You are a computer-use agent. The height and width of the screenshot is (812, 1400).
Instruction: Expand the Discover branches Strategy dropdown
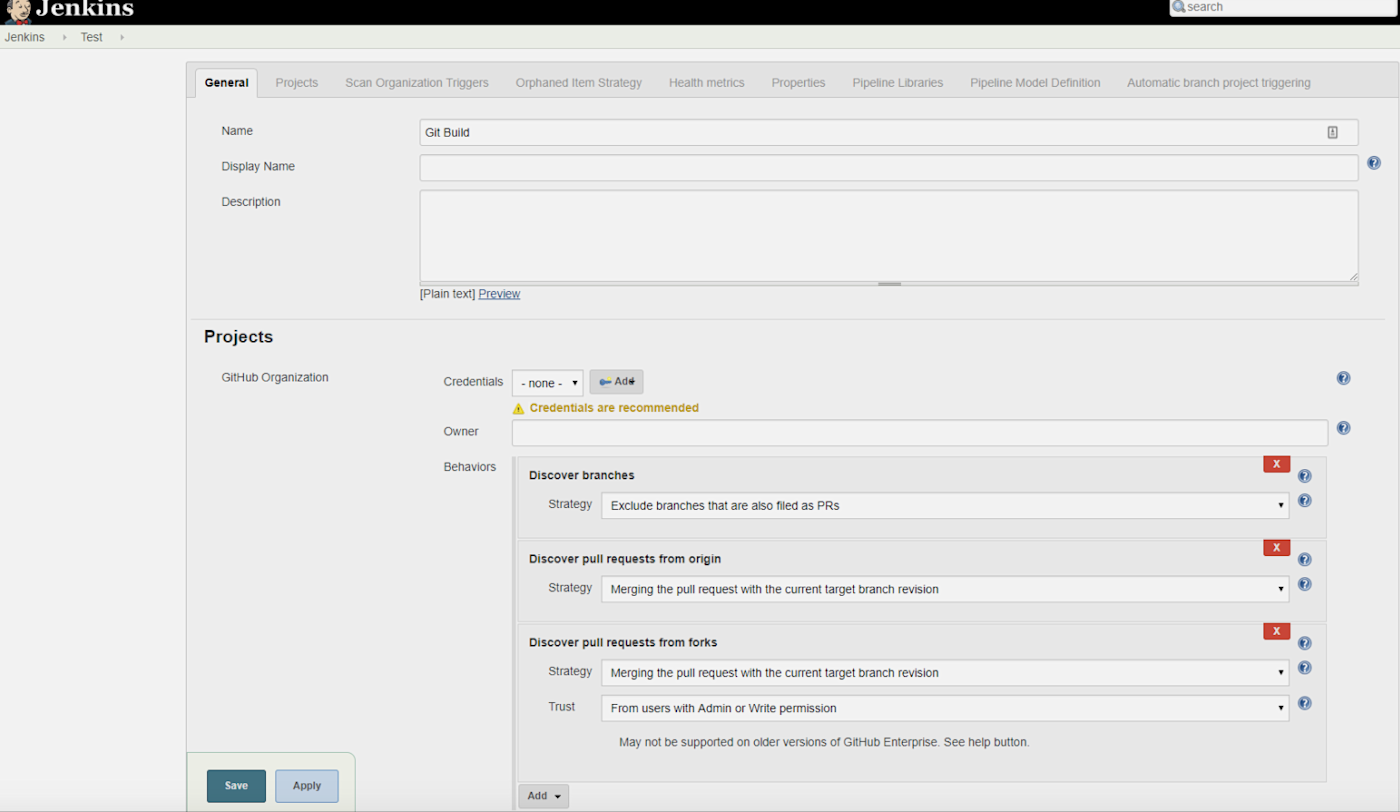coord(945,506)
